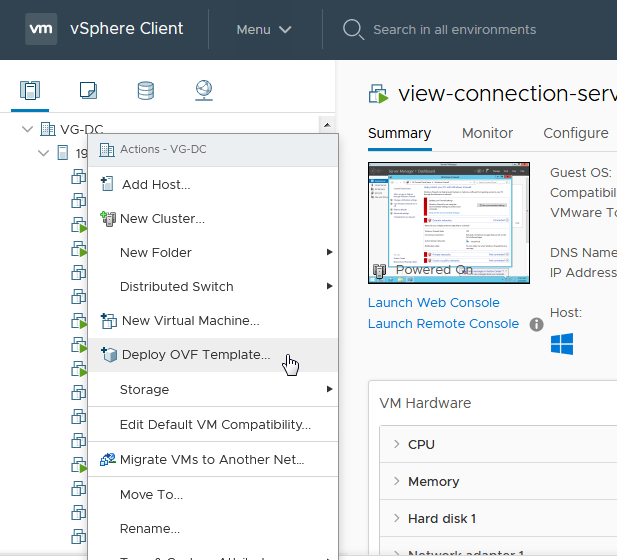This screenshot has height=560, width=617.
Task: Click the New Virtual Machine icon
Action: [109, 321]
